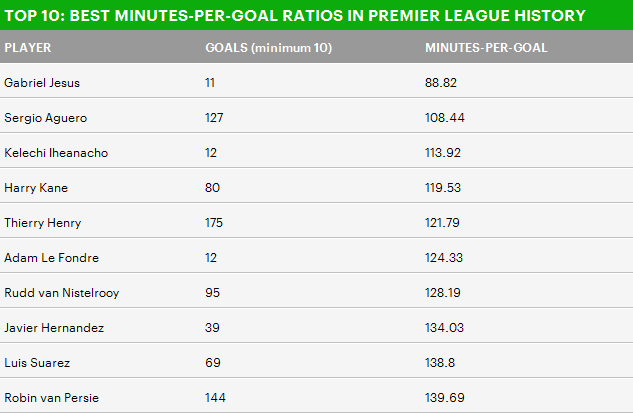Click Sergio Aguero's 127 goals cell

[x=214, y=118]
